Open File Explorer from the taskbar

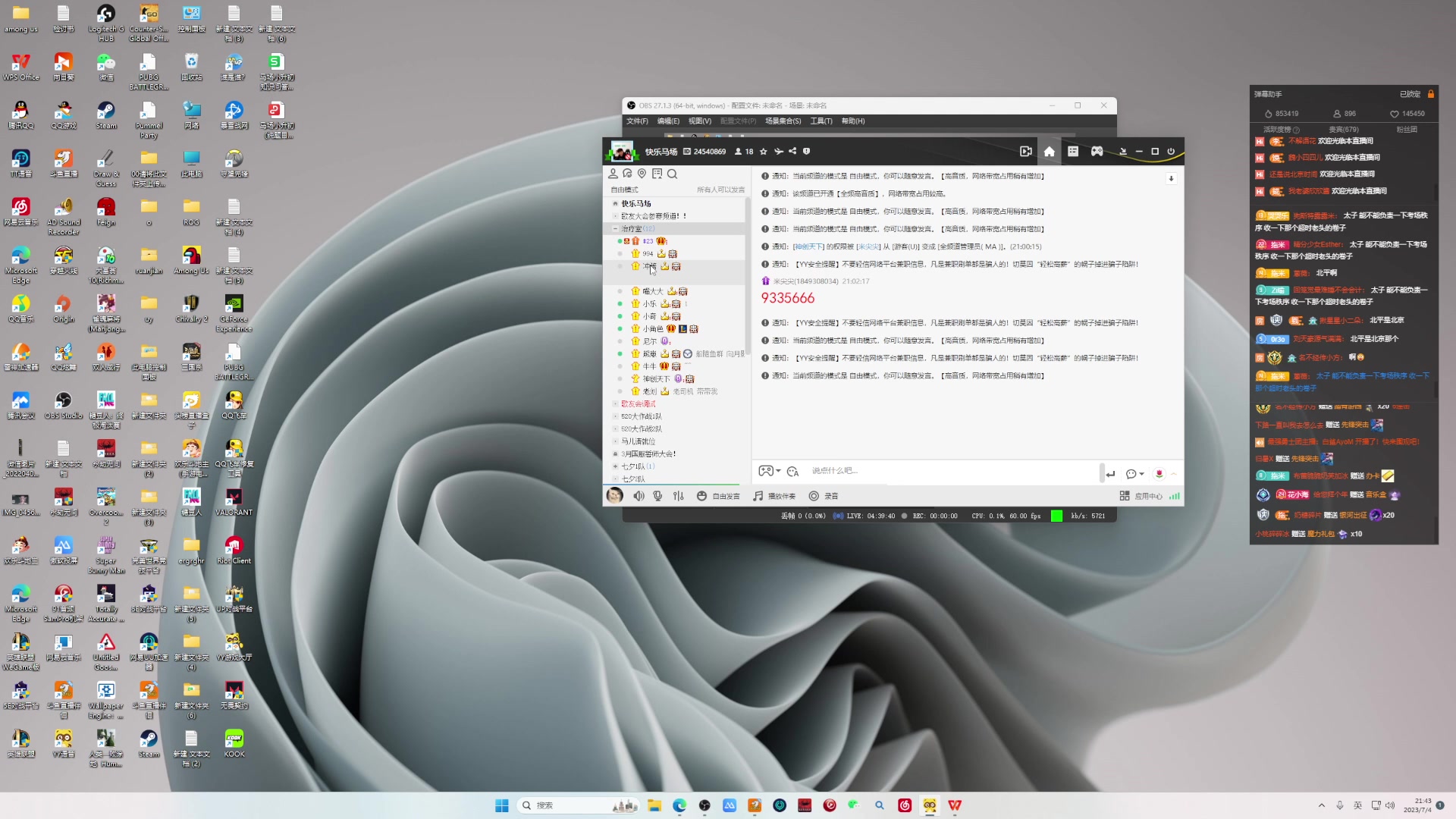654,805
